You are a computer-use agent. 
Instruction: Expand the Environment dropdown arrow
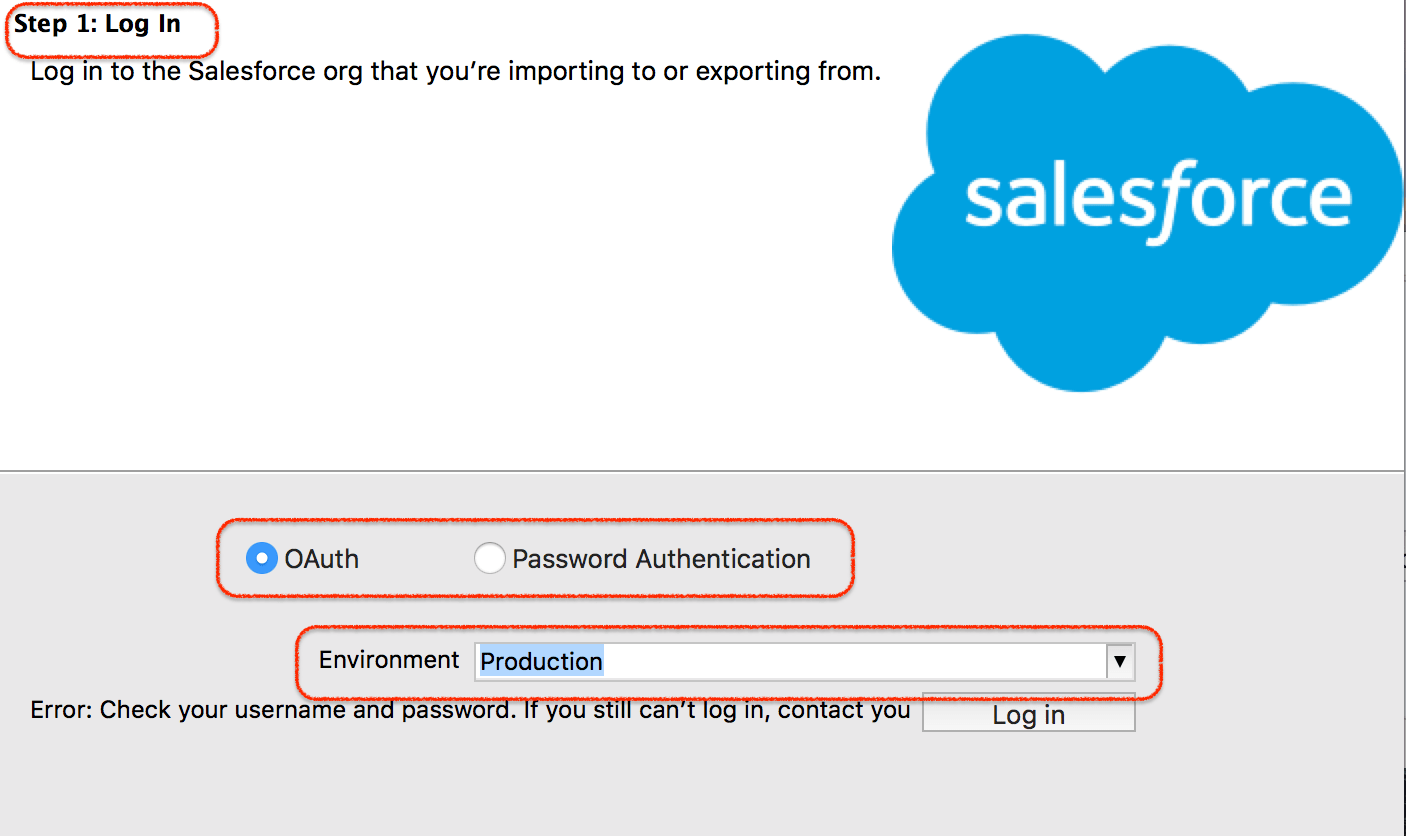(1120, 661)
